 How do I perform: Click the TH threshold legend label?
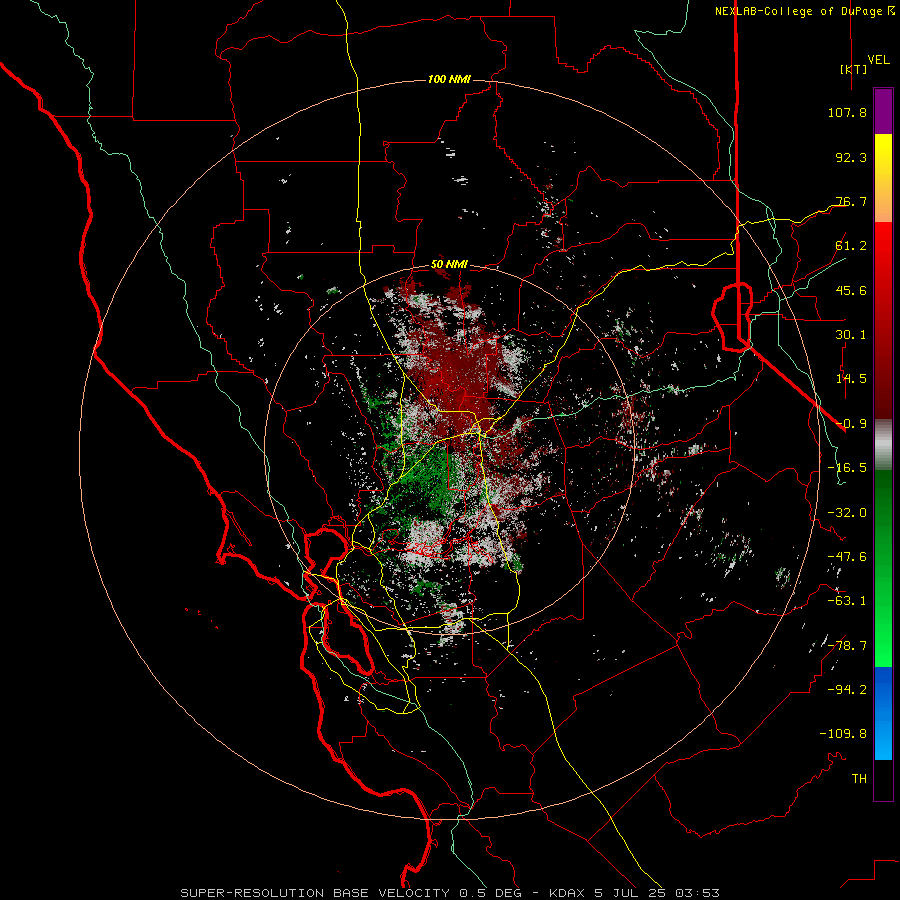tap(859, 779)
